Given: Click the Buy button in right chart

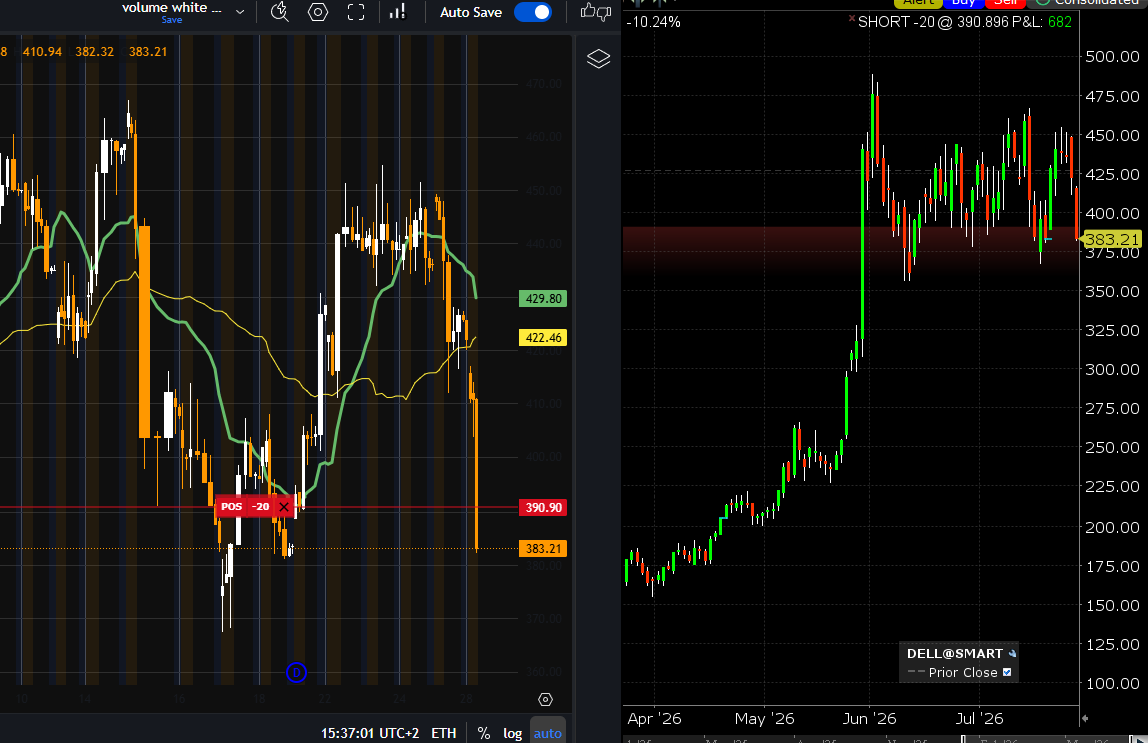Looking at the screenshot, I should 963,3.
